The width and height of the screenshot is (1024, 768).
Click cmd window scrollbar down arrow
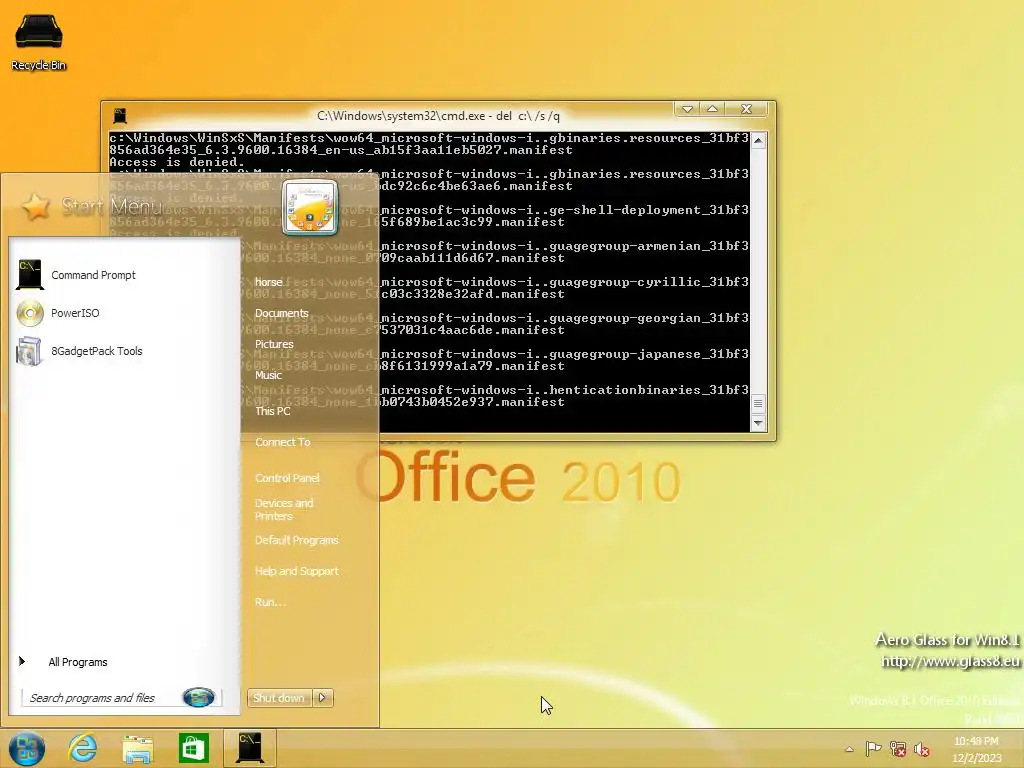coord(758,423)
